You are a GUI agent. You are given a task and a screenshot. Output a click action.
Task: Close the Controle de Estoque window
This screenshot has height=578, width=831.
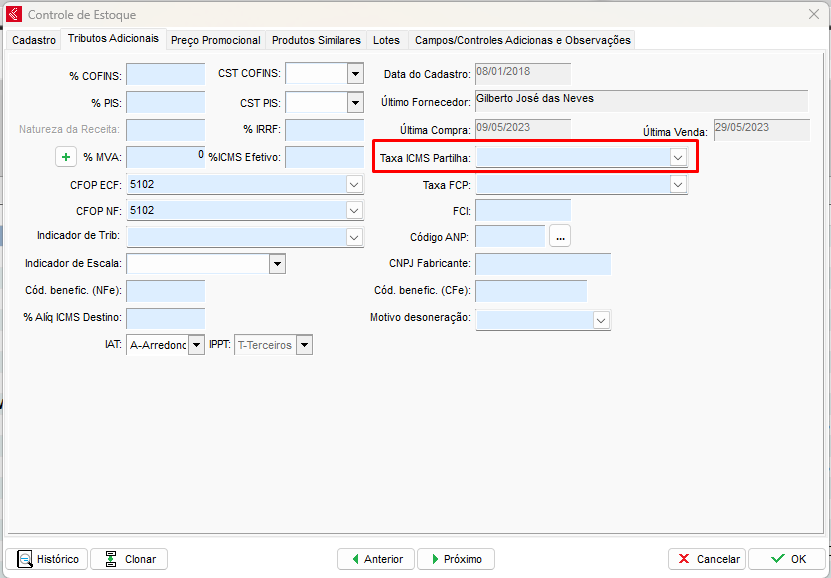[x=812, y=14]
